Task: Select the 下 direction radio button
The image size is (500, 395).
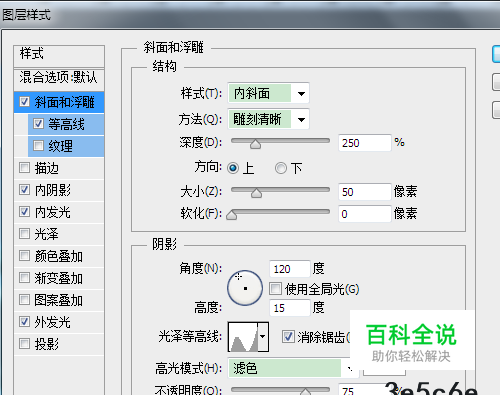Action: 281,168
